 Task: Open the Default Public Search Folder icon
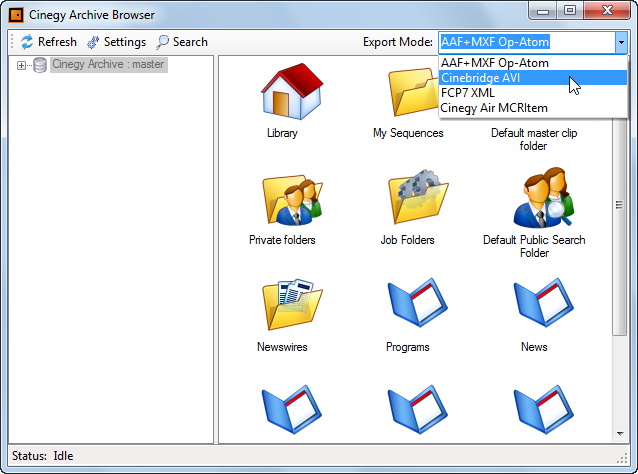[x=544, y=197]
